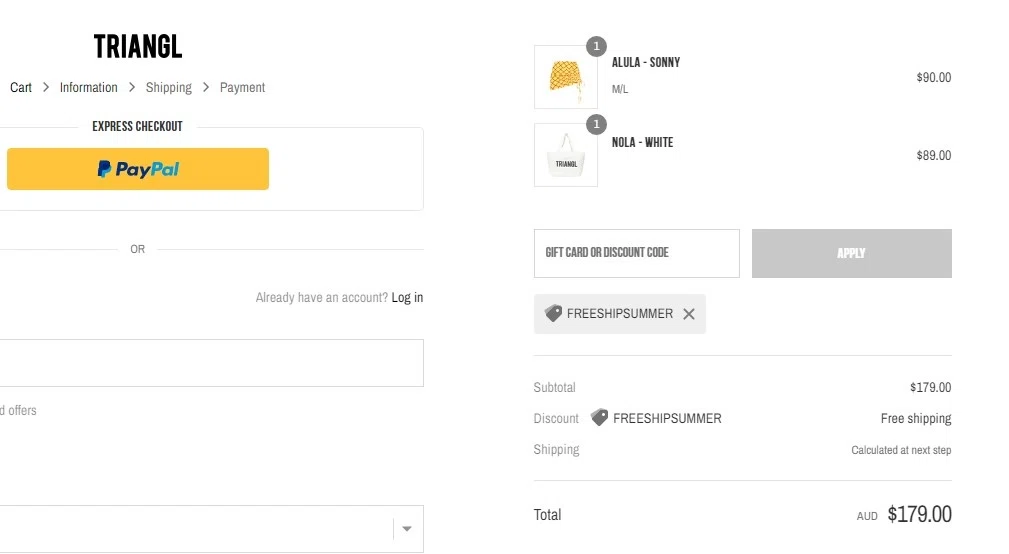Click the NOLA - WHITE quantity badge

pyautogui.click(x=596, y=124)
